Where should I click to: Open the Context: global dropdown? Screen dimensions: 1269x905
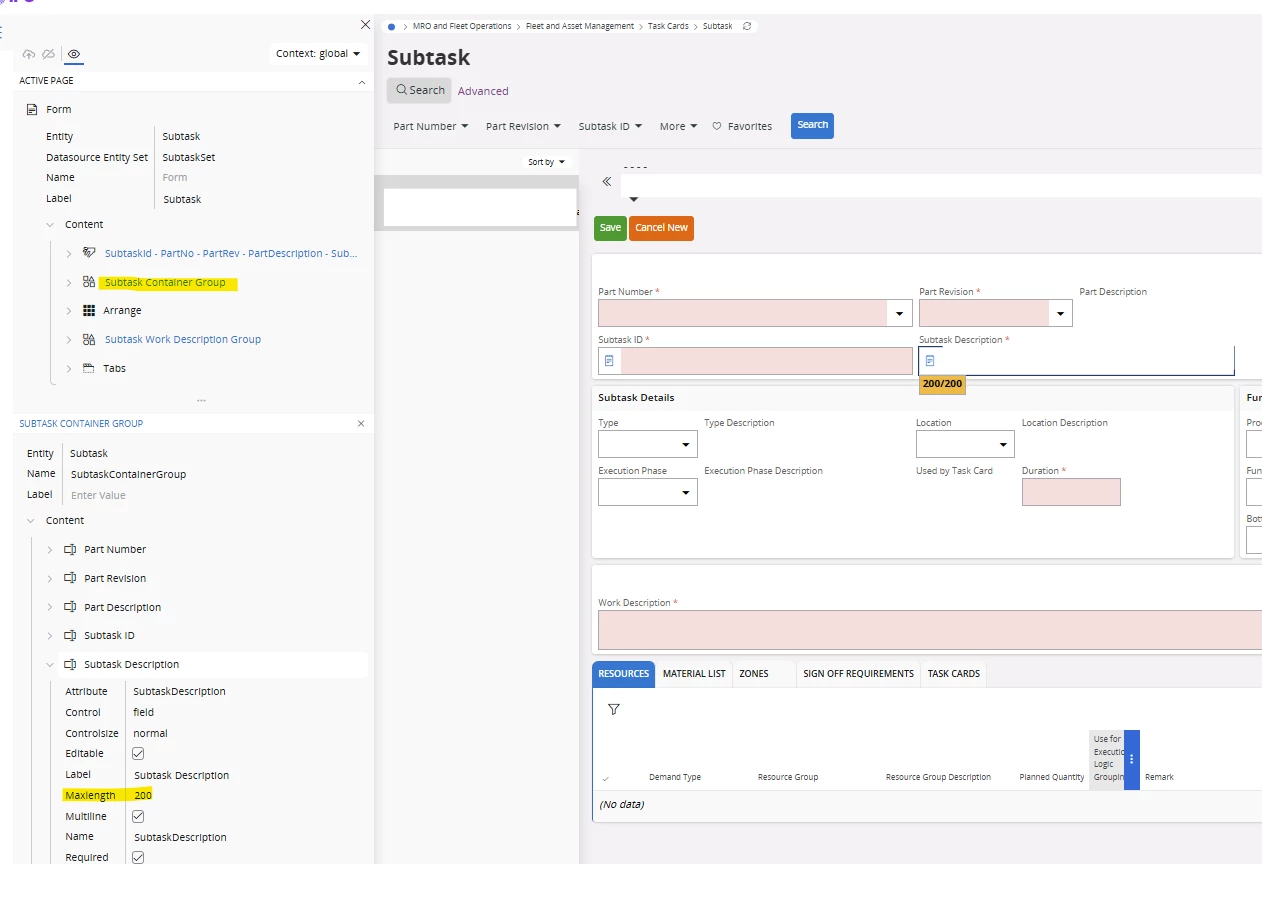(x=318, y=54)
